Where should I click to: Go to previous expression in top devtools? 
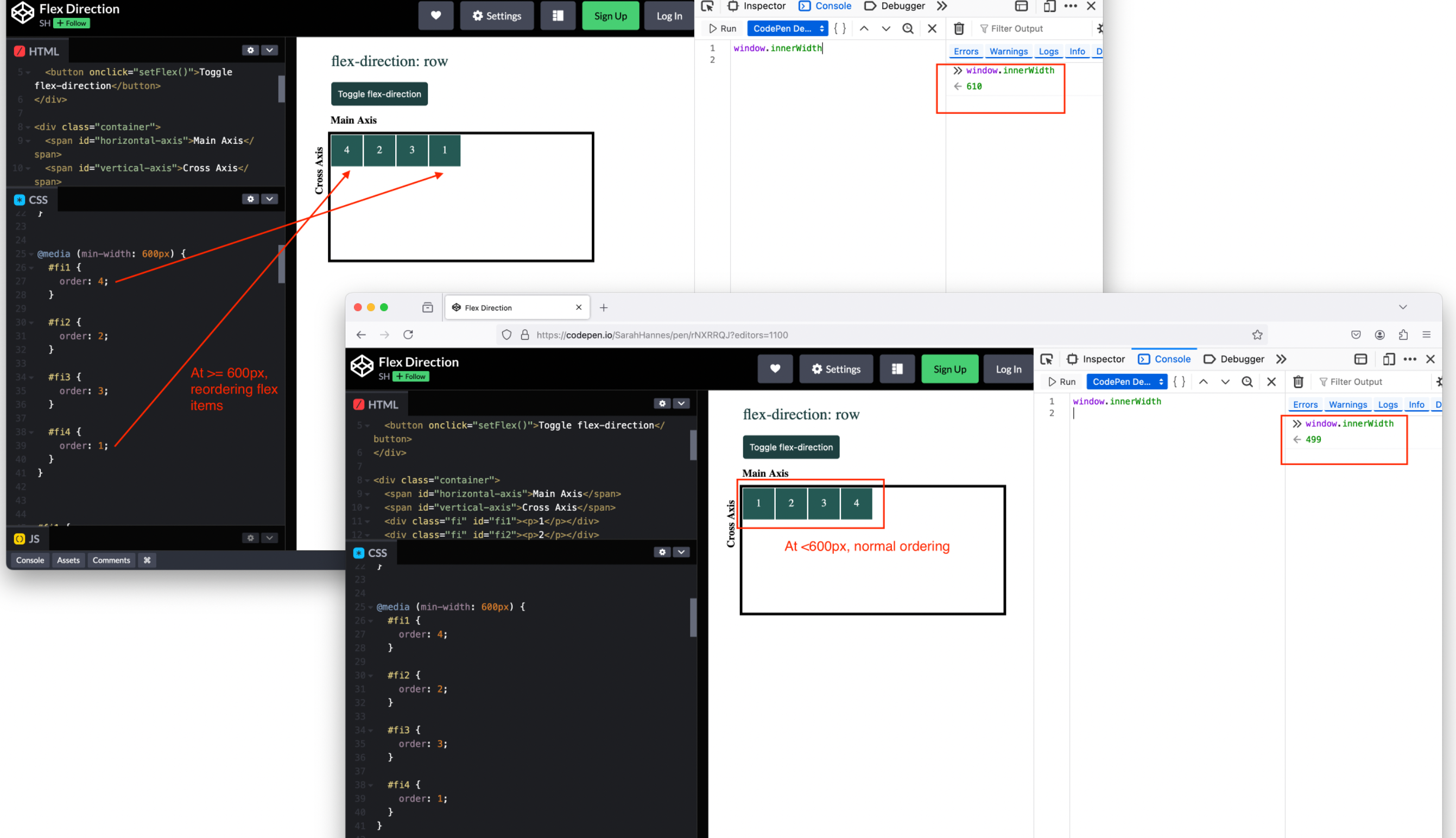(x=864, y=28)
